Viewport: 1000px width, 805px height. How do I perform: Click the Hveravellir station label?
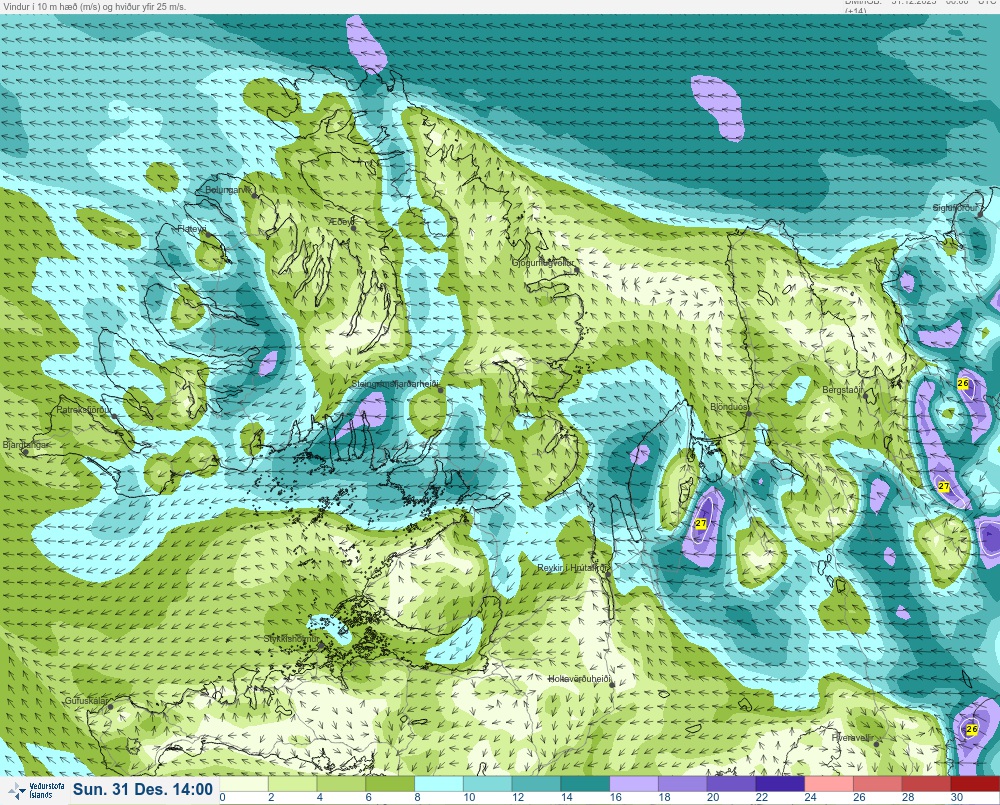[851, 737]
